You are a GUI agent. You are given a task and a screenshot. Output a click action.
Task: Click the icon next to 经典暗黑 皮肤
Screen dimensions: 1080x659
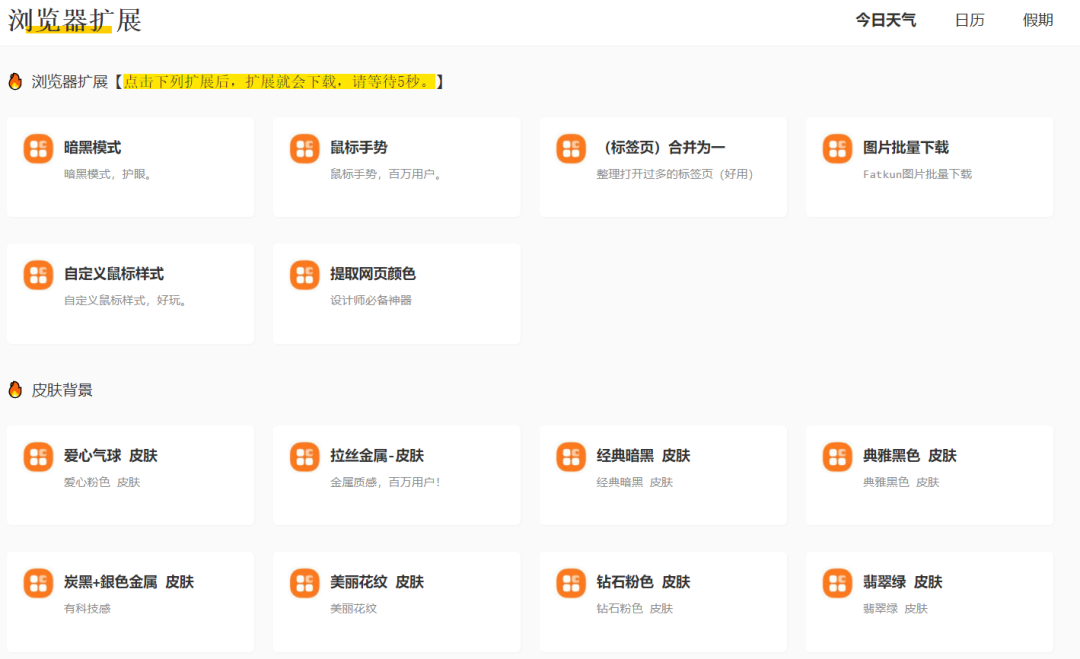[571, 457]
